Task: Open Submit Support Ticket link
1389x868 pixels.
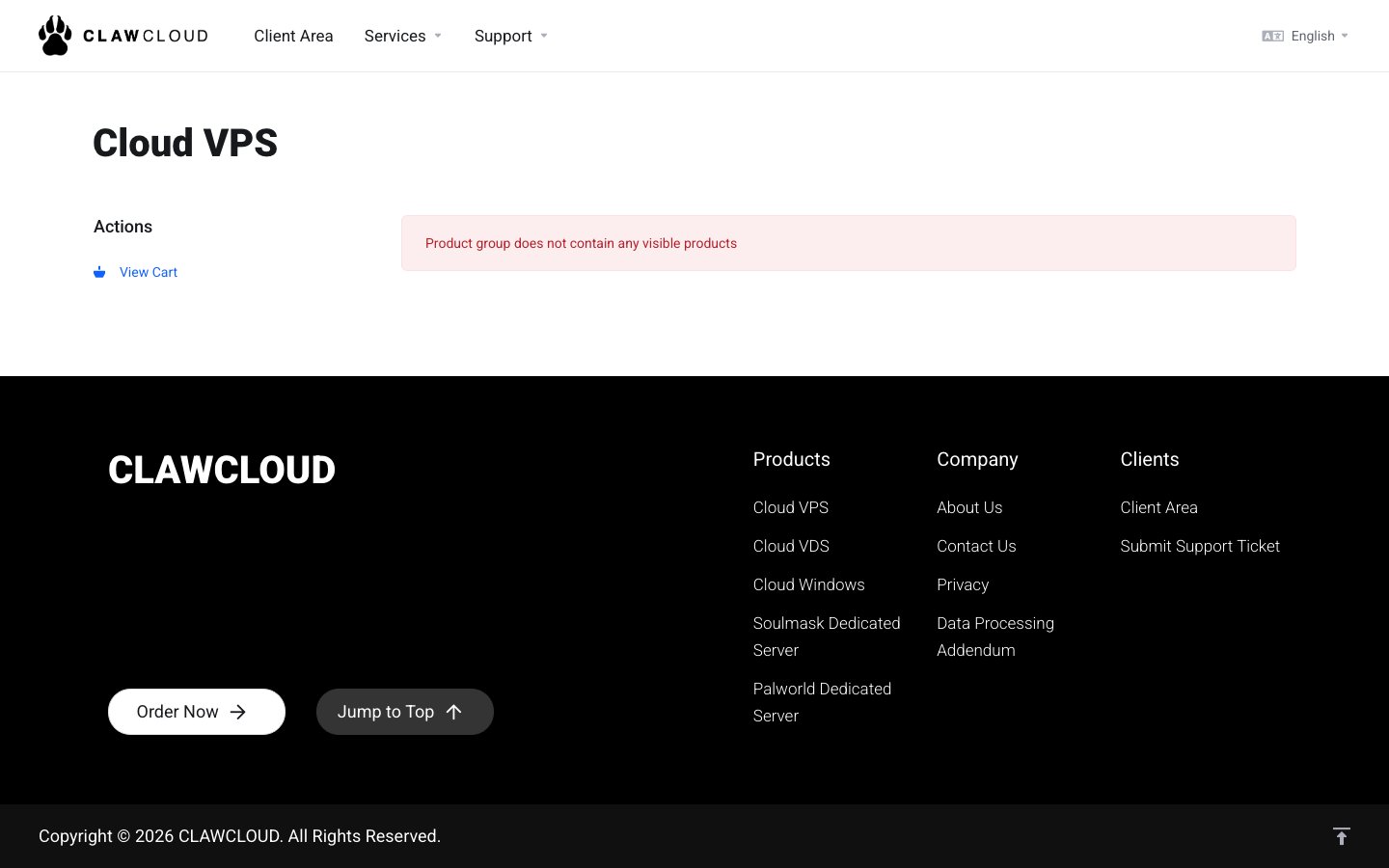Action: point(1200,546)
